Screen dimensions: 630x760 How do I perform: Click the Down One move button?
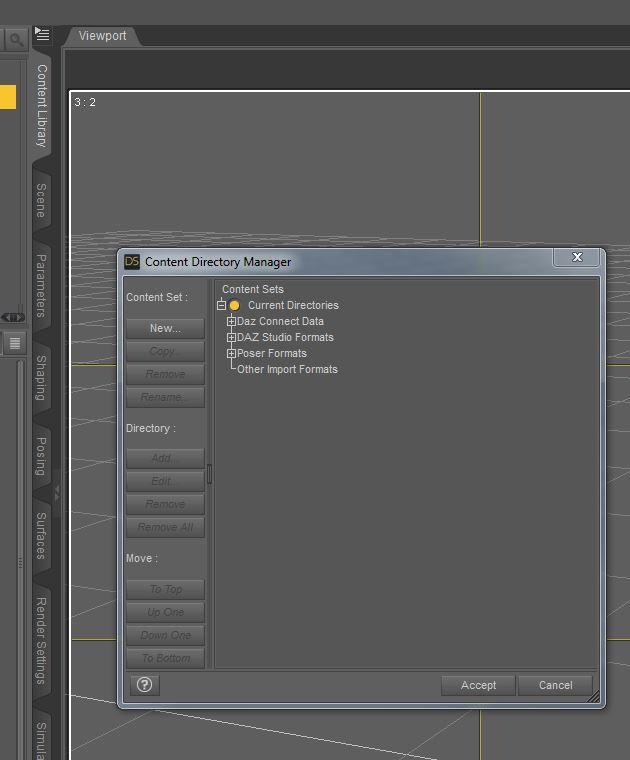(x=165, y=635)
